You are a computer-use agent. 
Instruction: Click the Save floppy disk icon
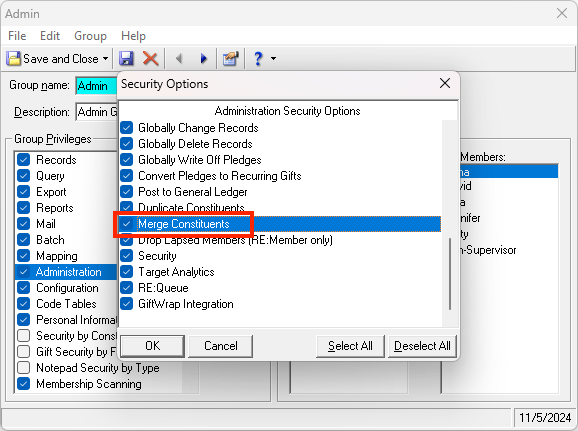coord(126,58)
